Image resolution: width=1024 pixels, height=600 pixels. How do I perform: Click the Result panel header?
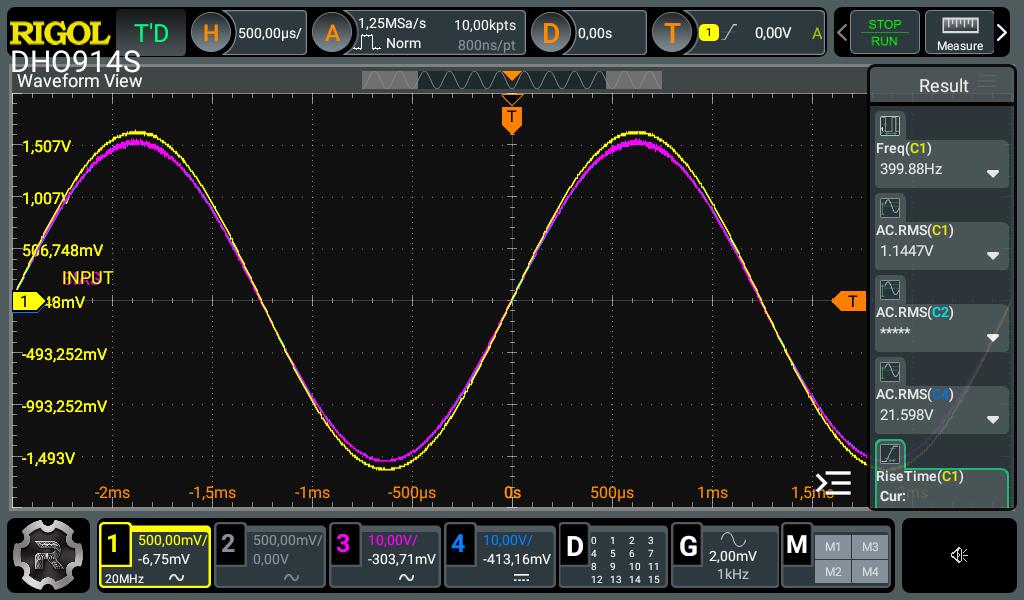click(942, 86)
